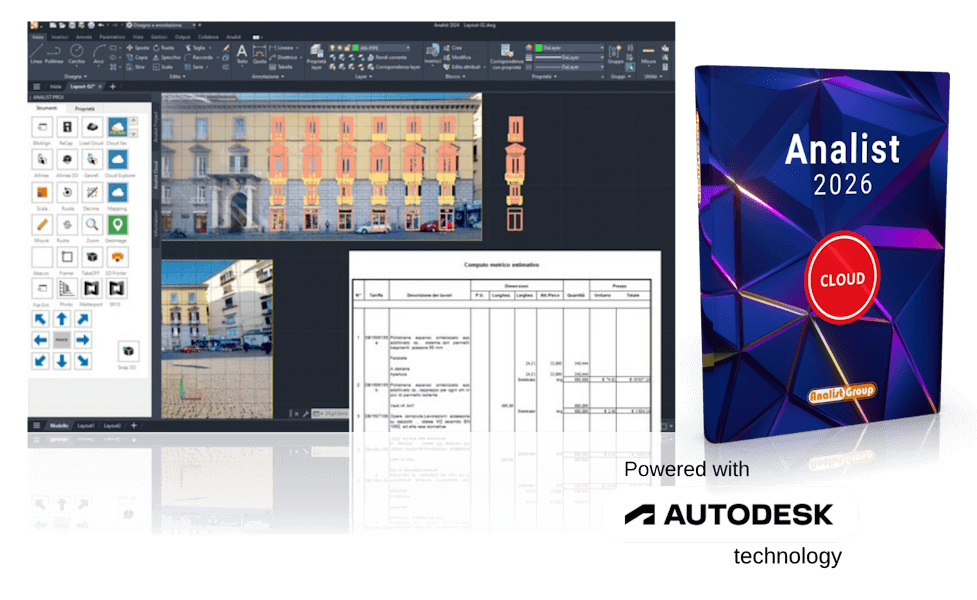Image resolution: width=977 pixels, height=600 pixels.
Task: Click the up-left diagonal arrow button
Action: [41, 320]
